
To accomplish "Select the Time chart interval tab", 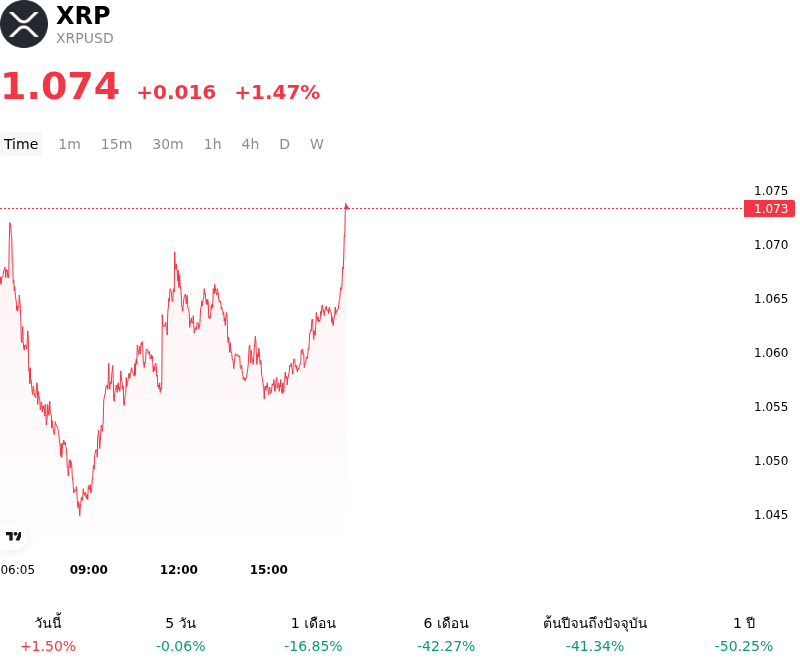I will click(x=21, y=144).
